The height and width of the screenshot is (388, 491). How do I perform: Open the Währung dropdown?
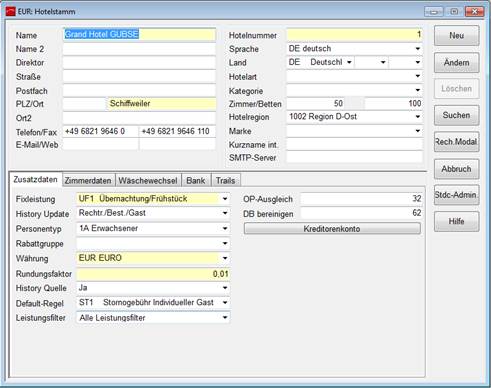225,258
